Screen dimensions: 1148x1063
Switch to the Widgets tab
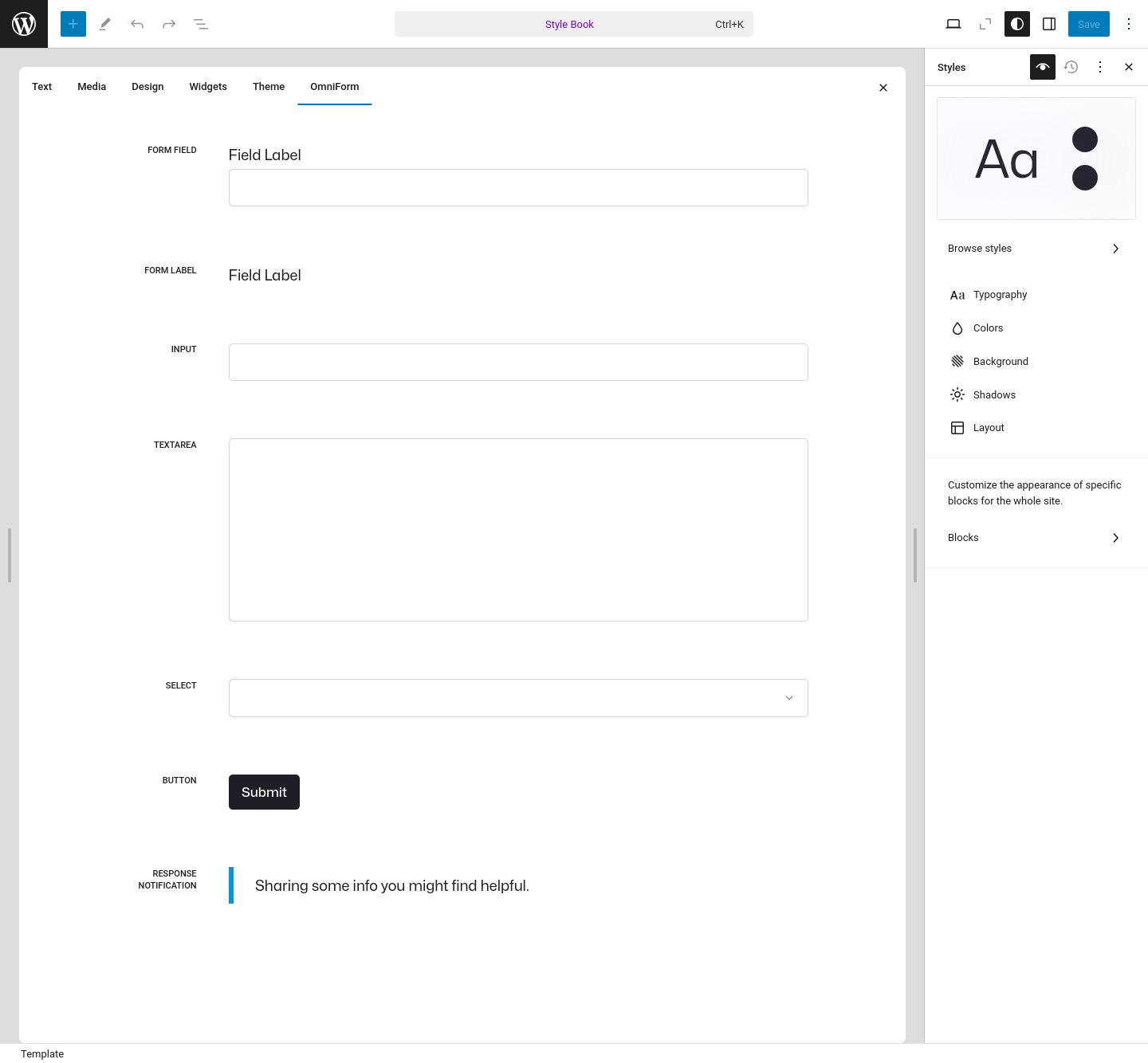coord(207,86)
